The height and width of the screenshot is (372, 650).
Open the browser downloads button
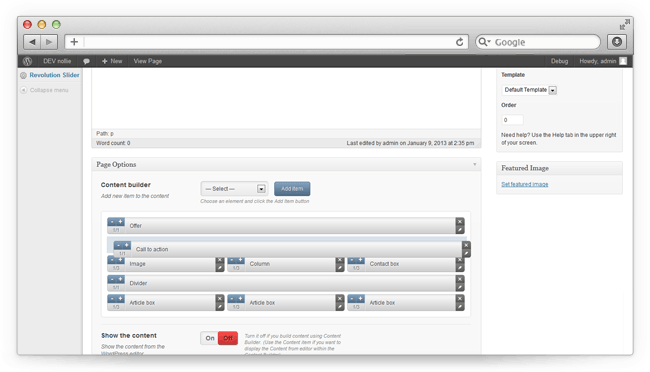click(617, 42)
